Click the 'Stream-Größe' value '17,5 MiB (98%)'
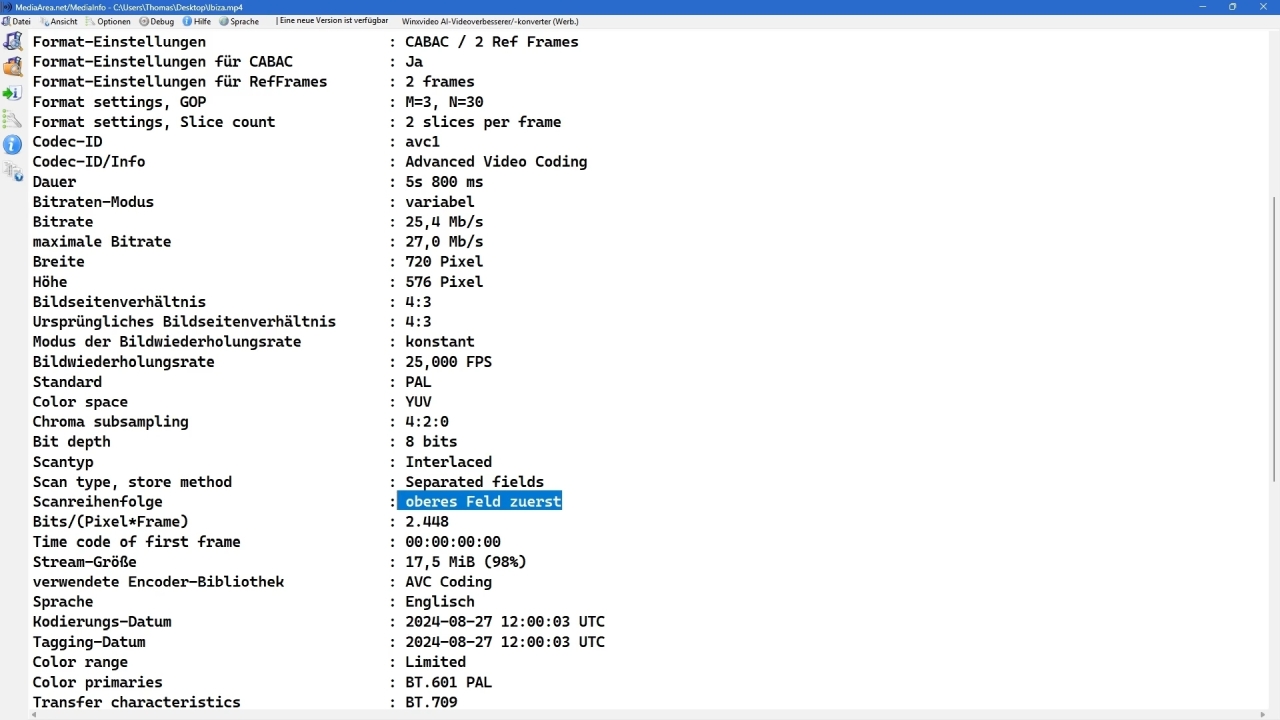 click(466, 562)
